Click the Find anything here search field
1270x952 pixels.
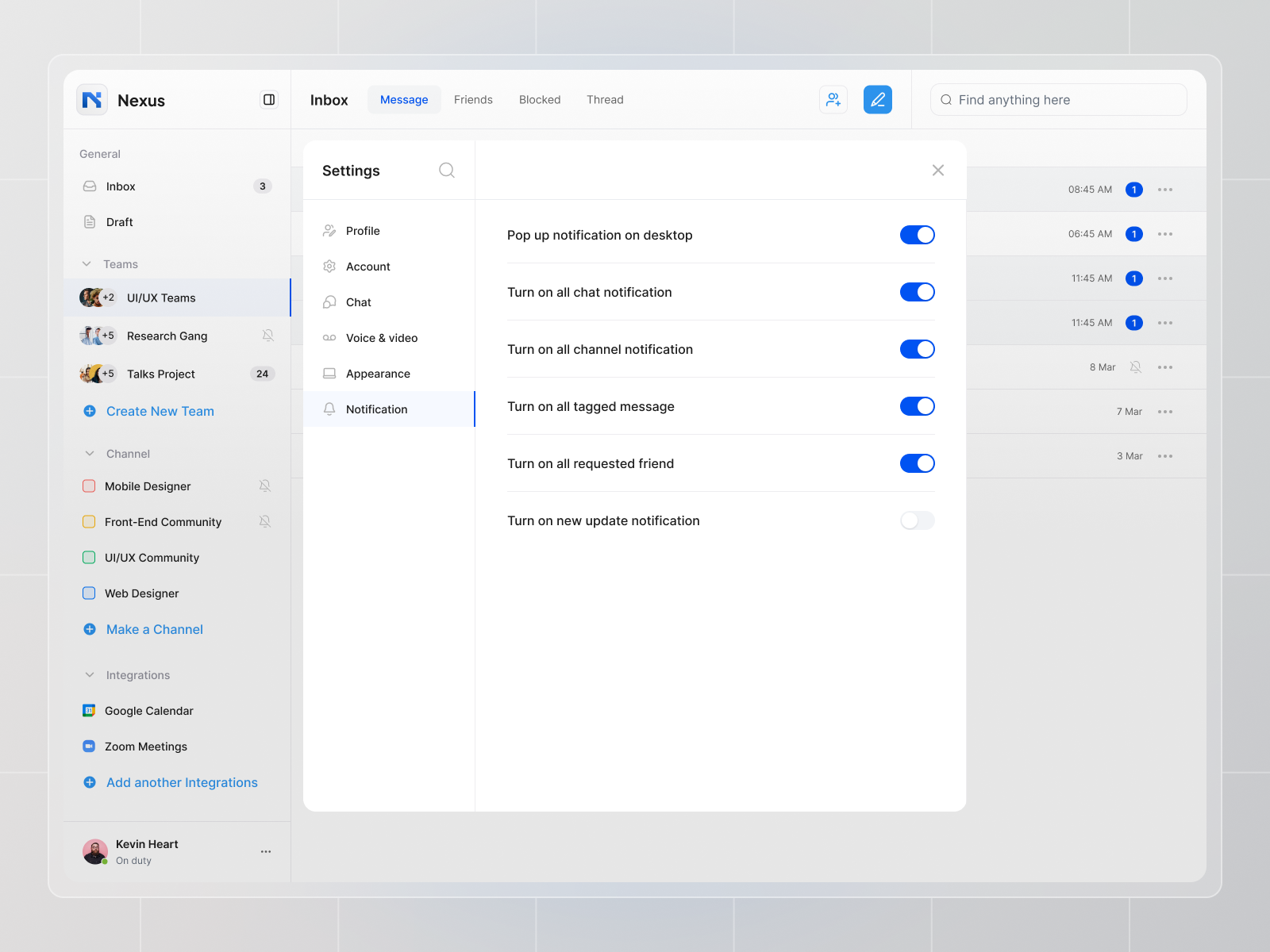point(1058,99)
